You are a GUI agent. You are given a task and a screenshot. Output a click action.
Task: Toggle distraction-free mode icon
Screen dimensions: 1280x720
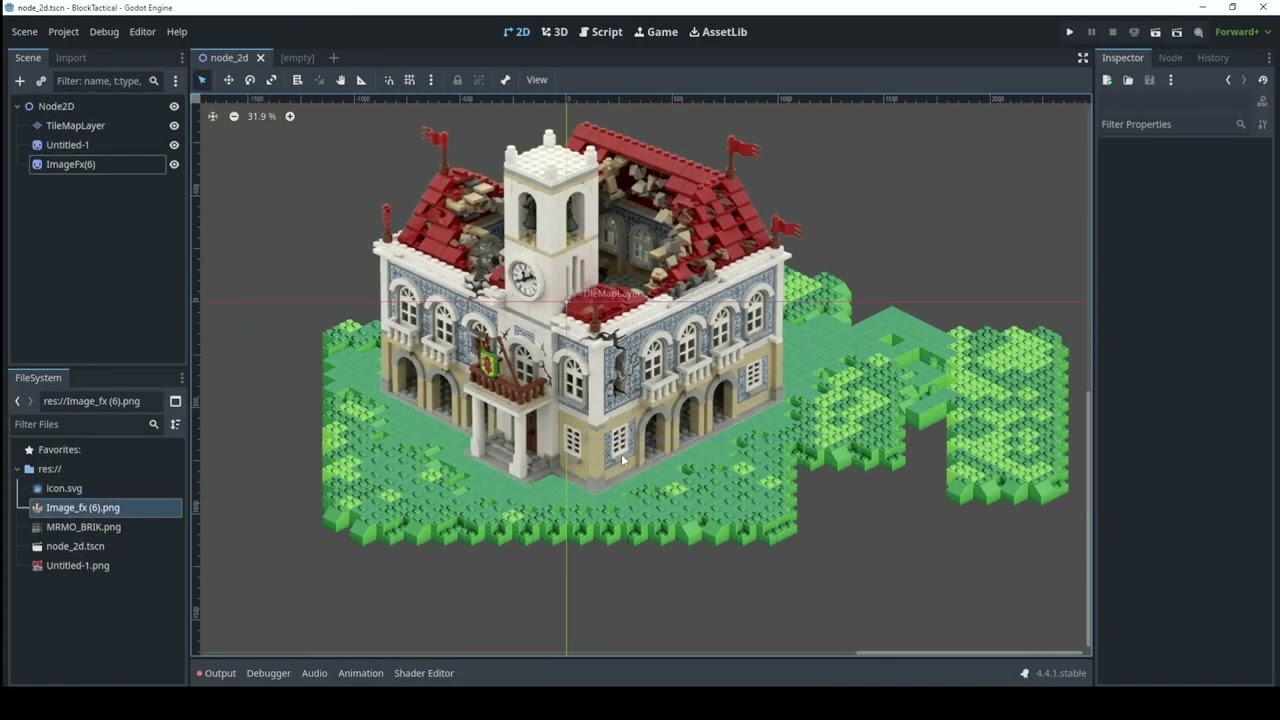coord(1082,58)
